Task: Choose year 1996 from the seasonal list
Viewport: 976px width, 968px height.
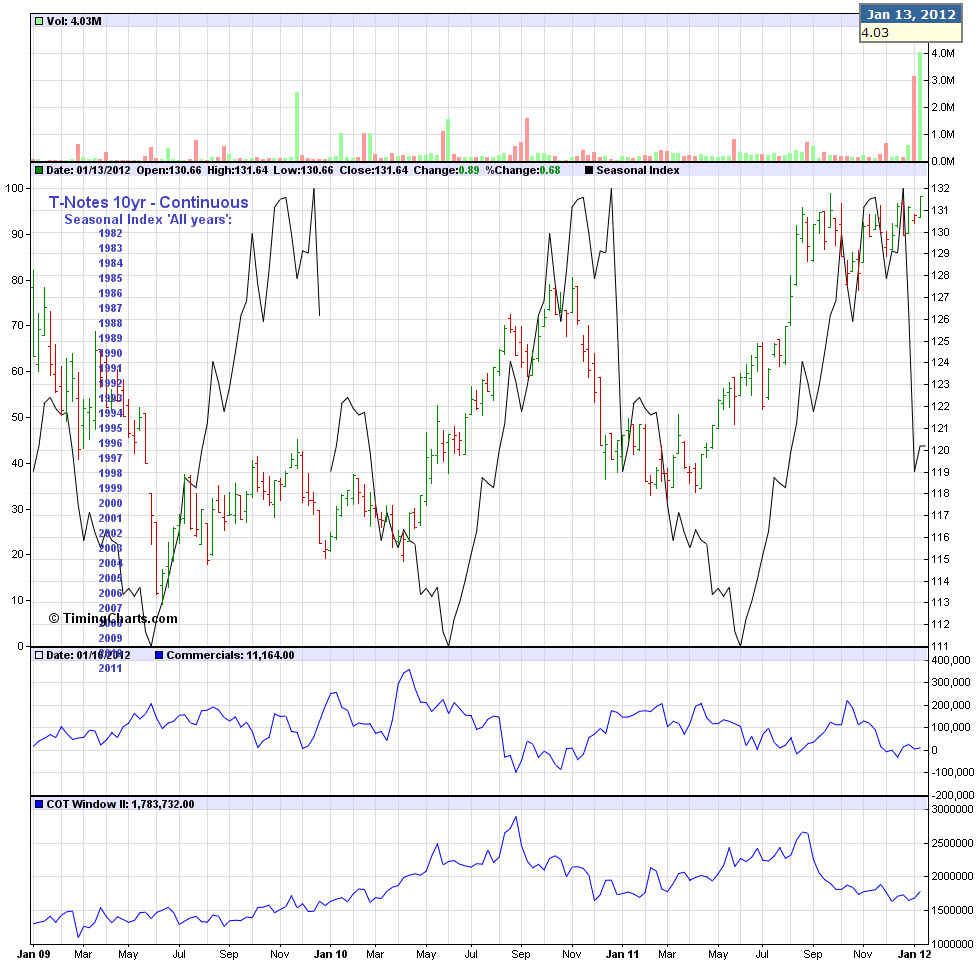Action: coord(111,443)
